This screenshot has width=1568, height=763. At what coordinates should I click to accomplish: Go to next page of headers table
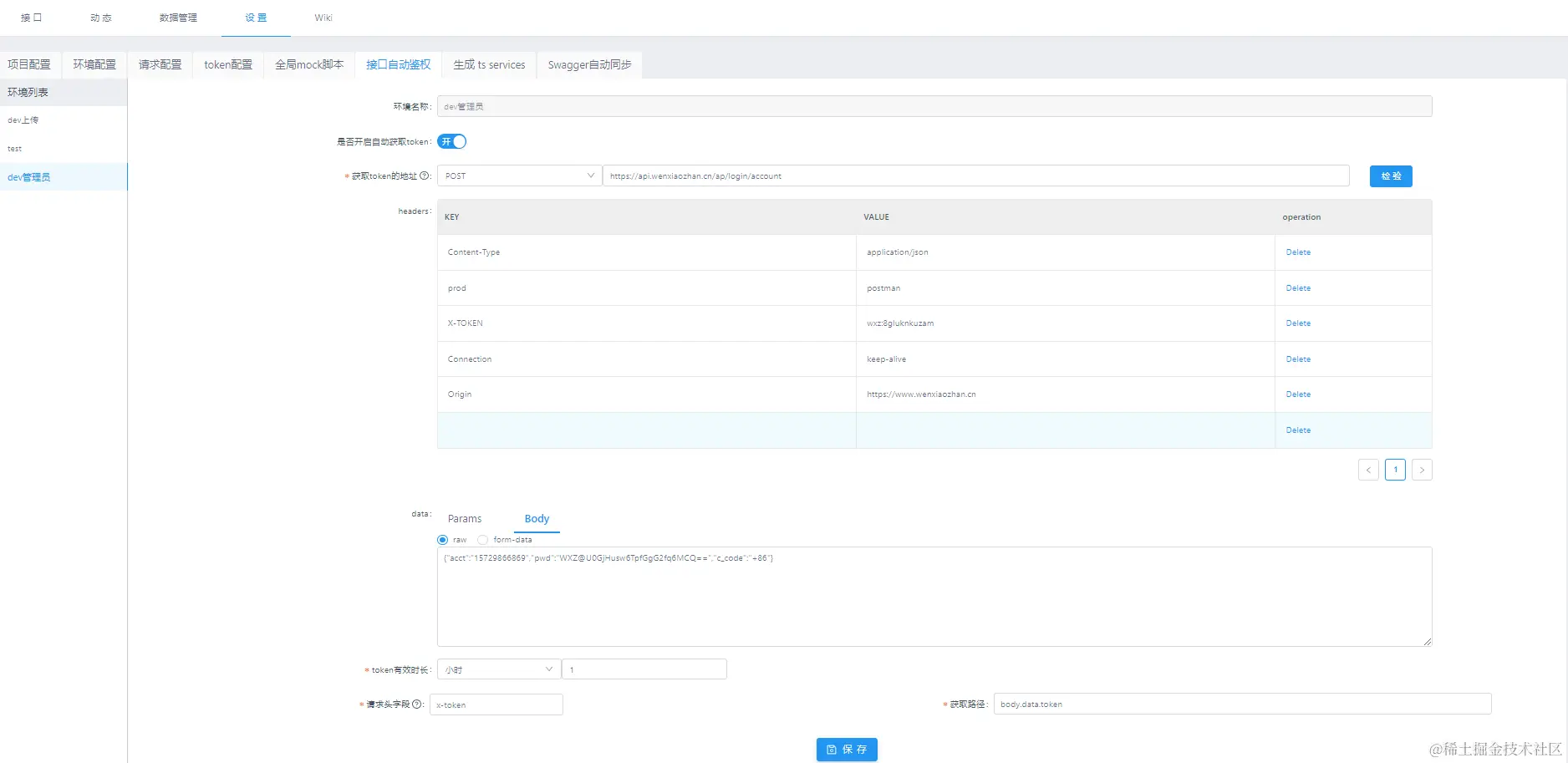coord(1422,470)
